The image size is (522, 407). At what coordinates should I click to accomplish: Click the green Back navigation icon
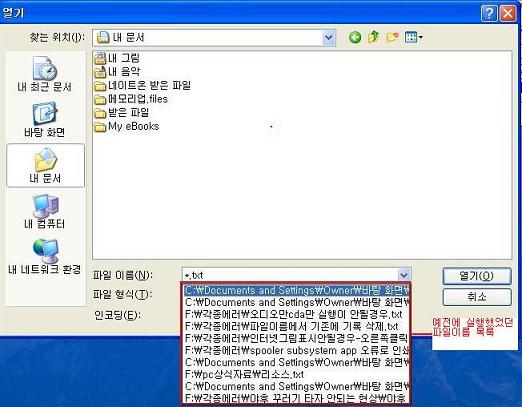[x=355, y=37]
